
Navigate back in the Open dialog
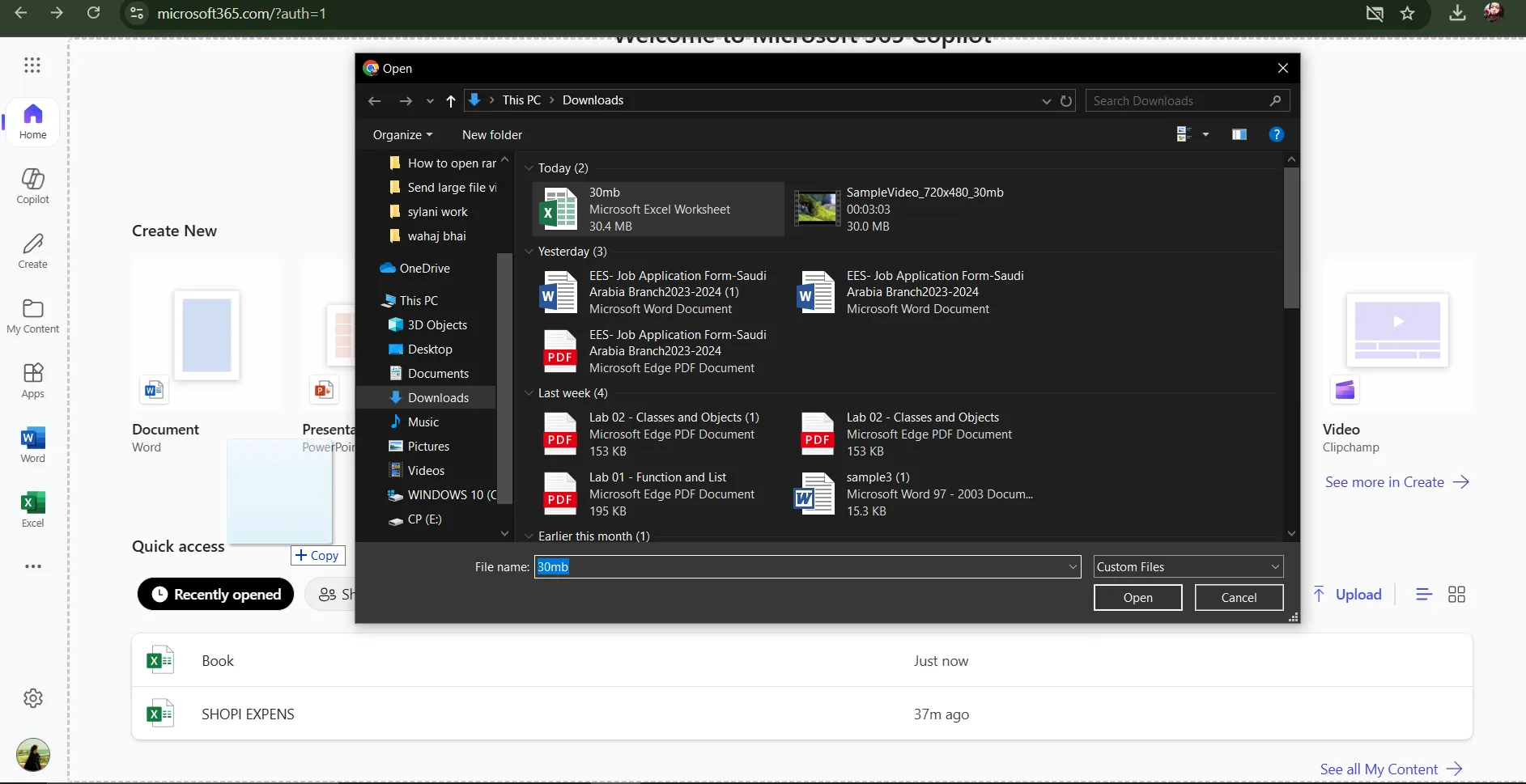pyautogui.click(x=374, y=101)
